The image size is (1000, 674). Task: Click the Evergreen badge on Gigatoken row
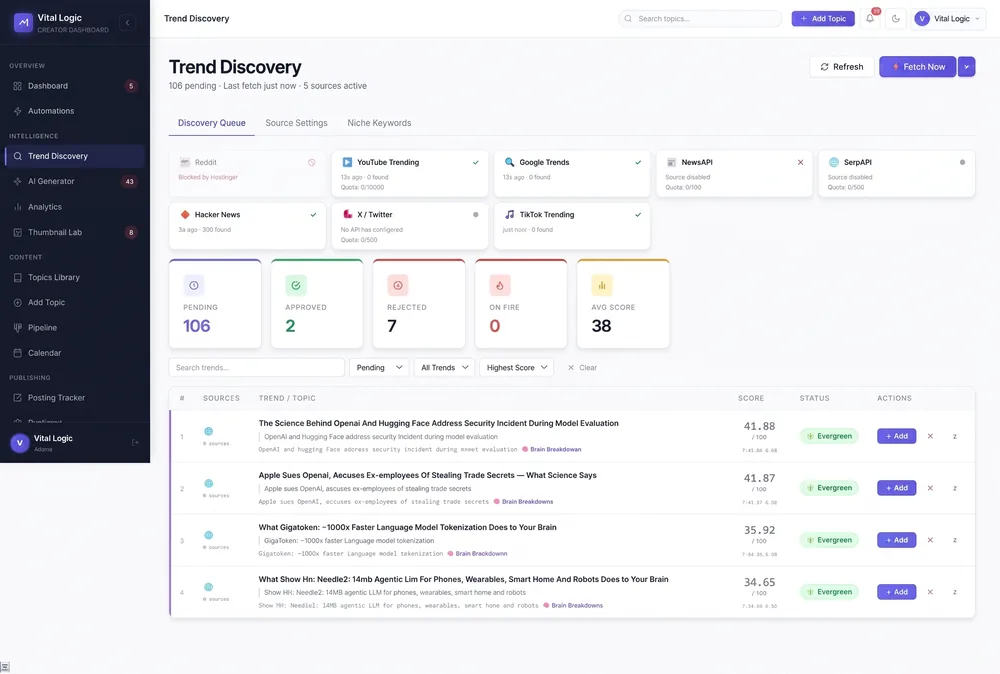pos(829,540)
